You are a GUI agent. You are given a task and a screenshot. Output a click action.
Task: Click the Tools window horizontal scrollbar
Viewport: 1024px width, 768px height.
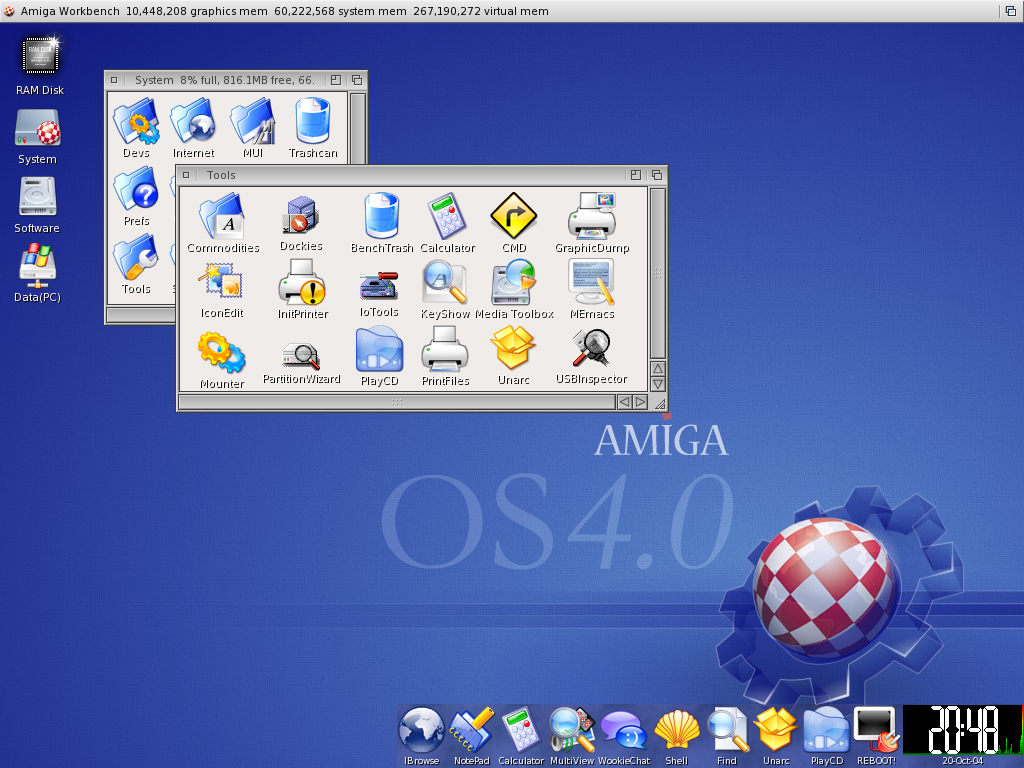(396, 402)
